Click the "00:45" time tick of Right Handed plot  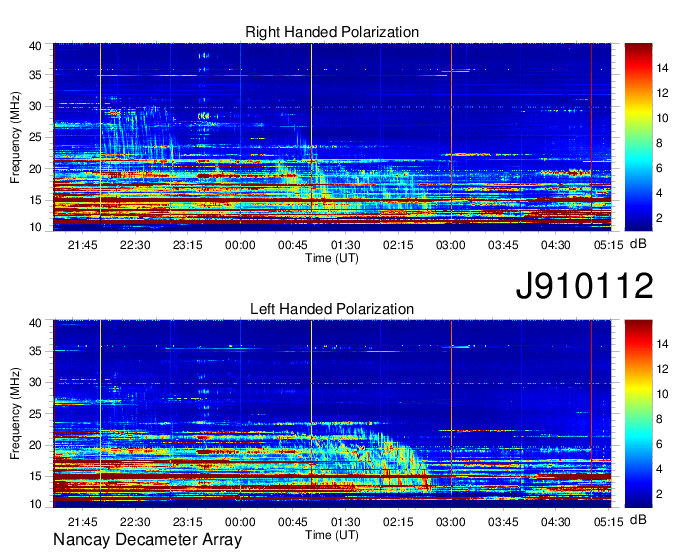pos(293,245)
